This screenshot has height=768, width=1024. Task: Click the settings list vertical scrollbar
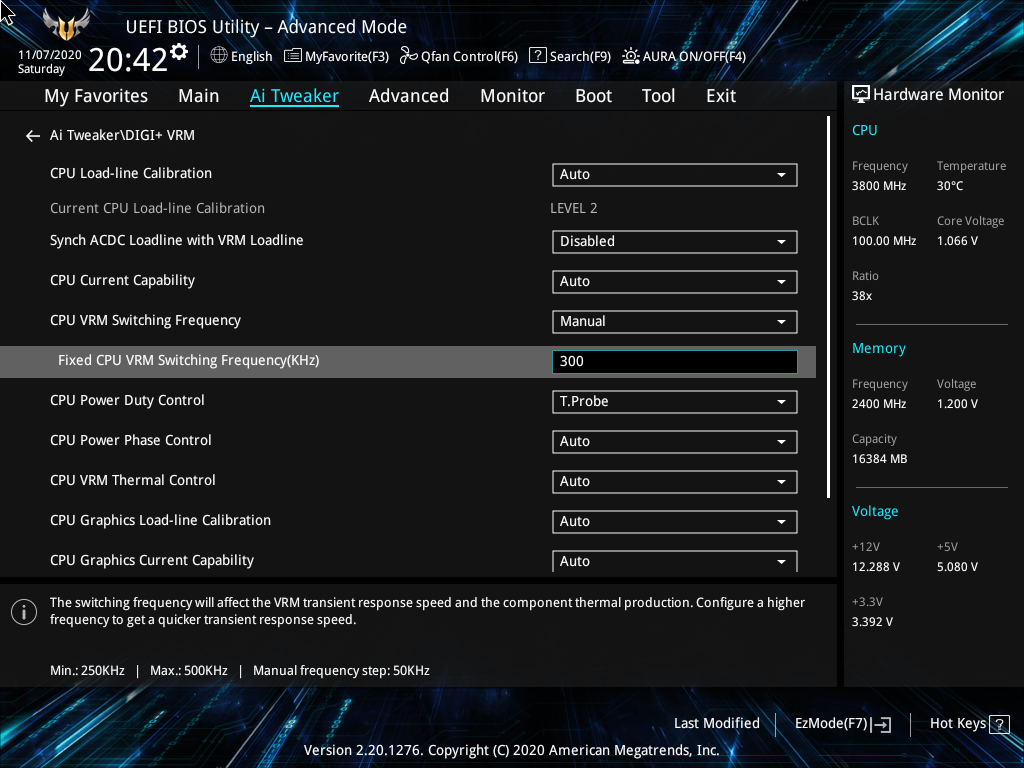(x=829, y=307)
